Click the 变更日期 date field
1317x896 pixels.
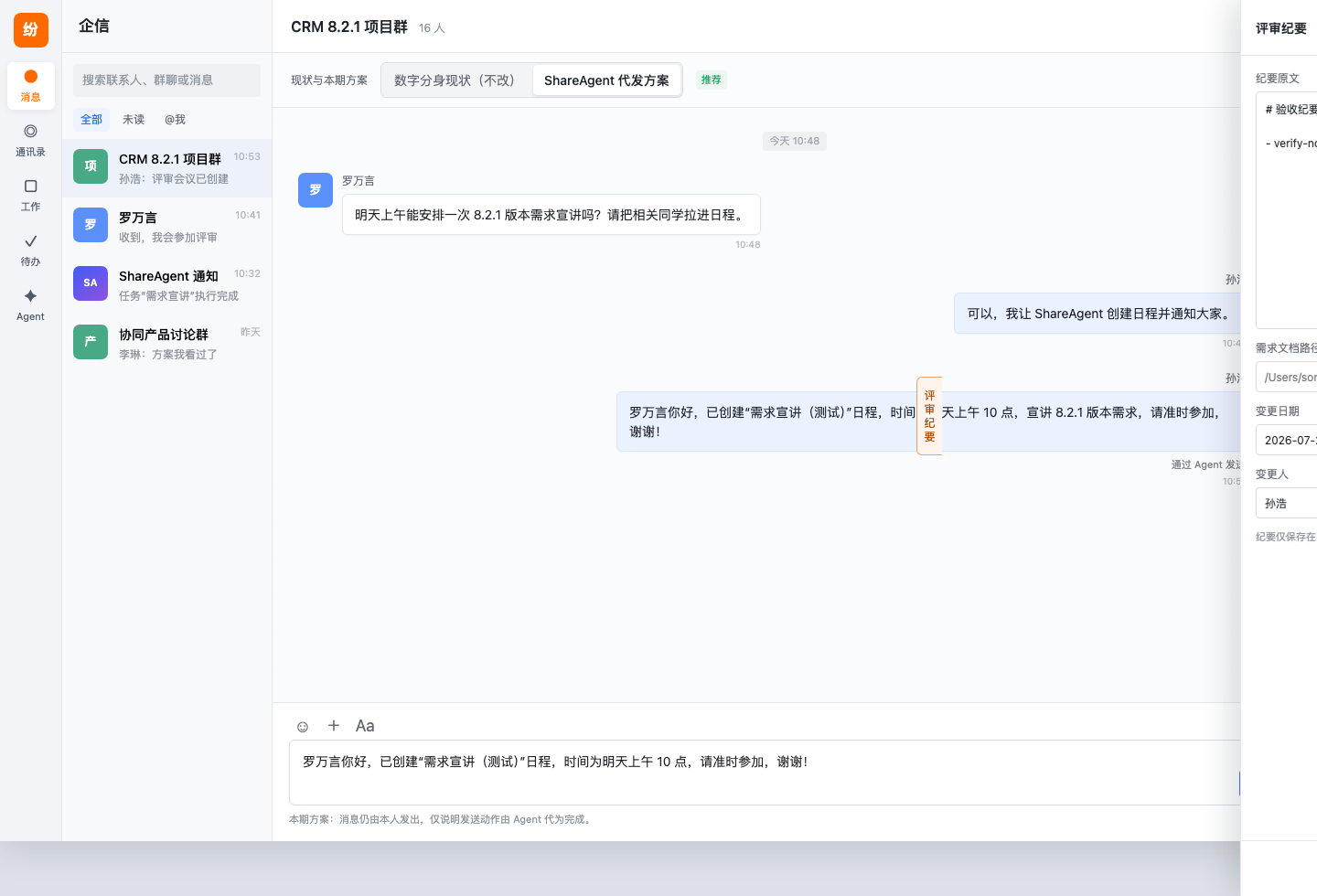[x=1287, y=440]
